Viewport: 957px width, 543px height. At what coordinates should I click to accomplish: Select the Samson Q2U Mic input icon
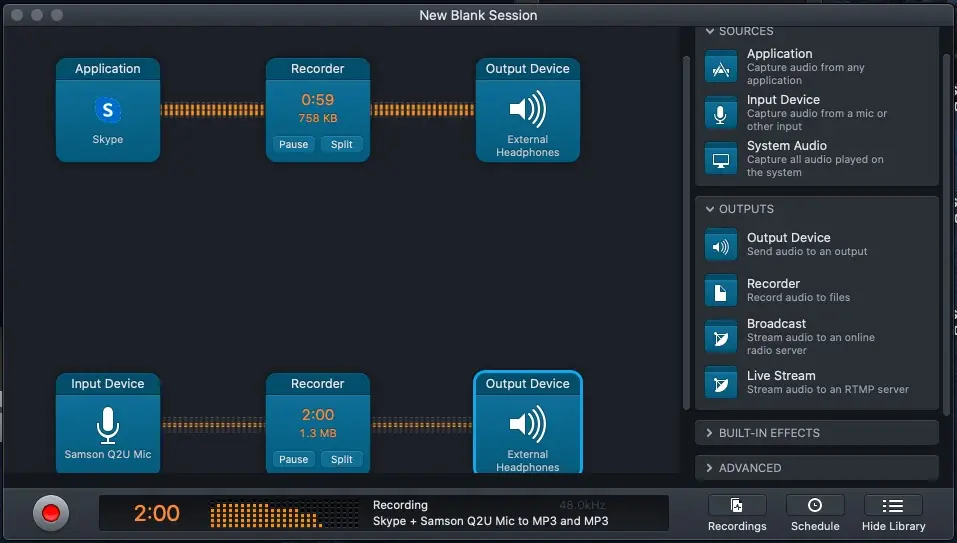[107, 425]
